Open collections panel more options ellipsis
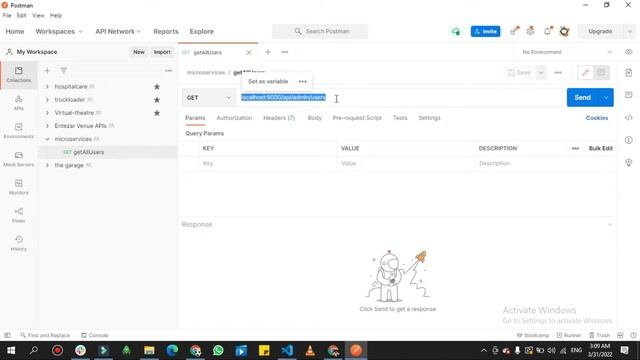 168,71
